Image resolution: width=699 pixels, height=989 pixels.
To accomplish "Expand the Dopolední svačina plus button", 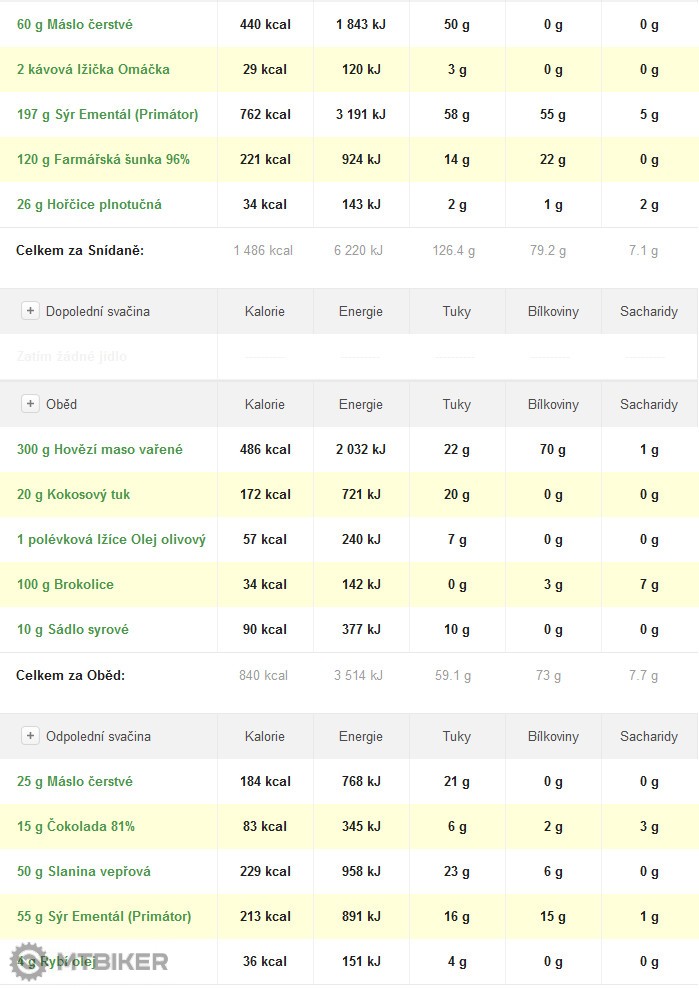I will pos(30,311).
